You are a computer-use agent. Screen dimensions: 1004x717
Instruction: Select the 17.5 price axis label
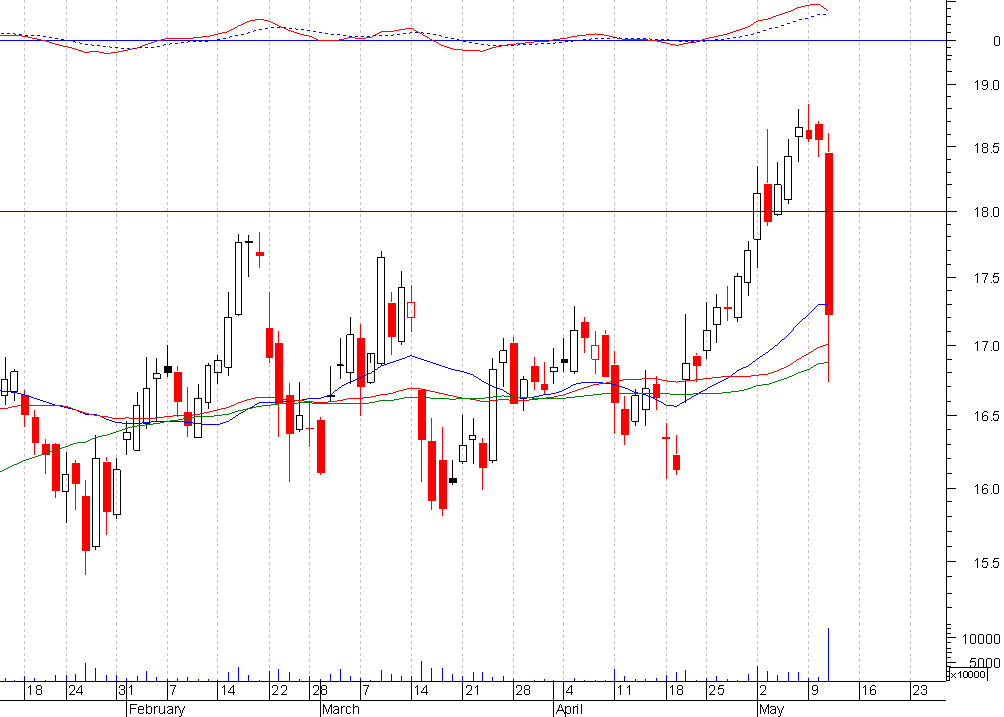987,278
